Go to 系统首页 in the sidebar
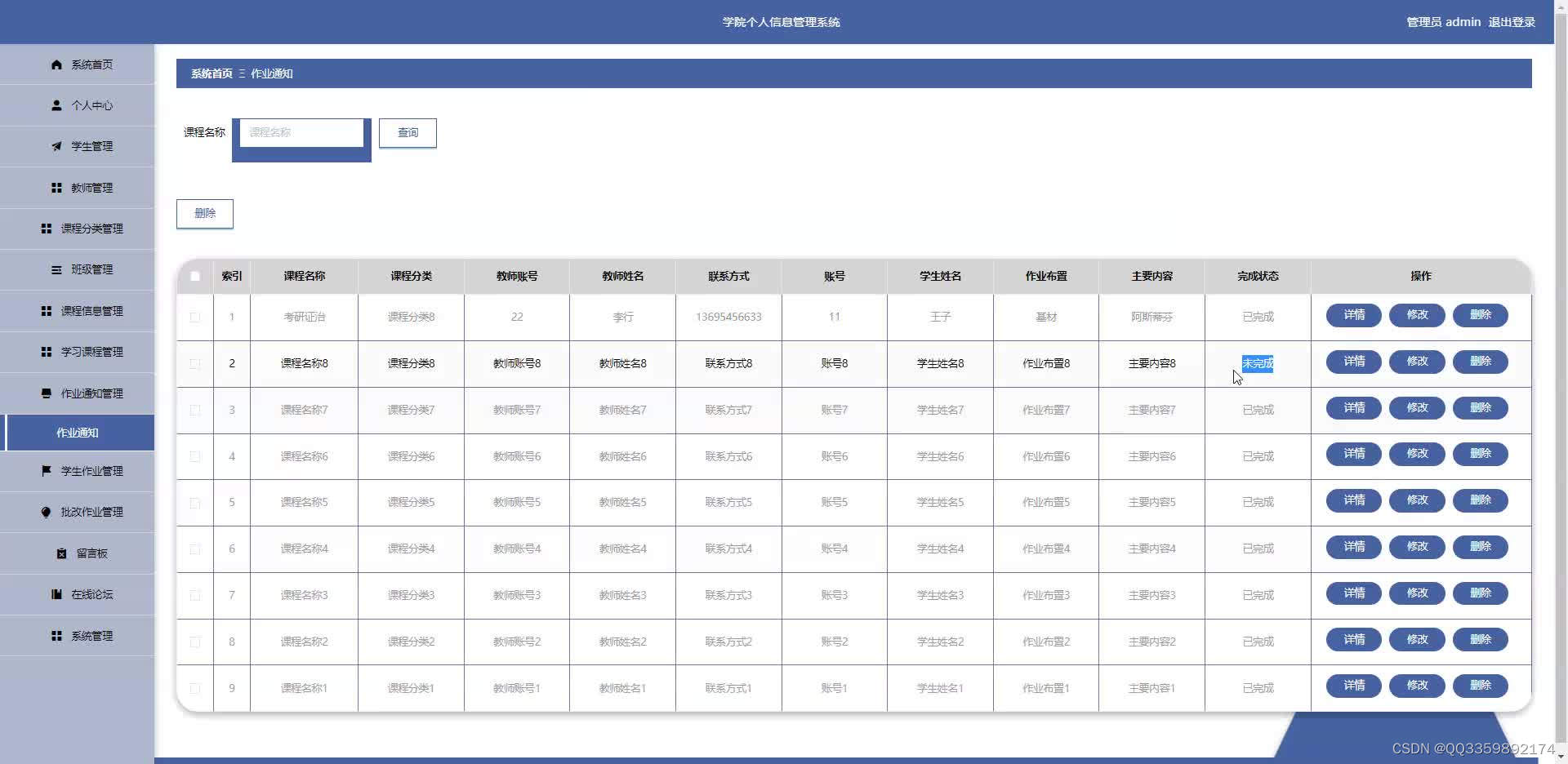The height and width of the screenshot is (764, 1568). pyautogui.click(x=77, y=64)
